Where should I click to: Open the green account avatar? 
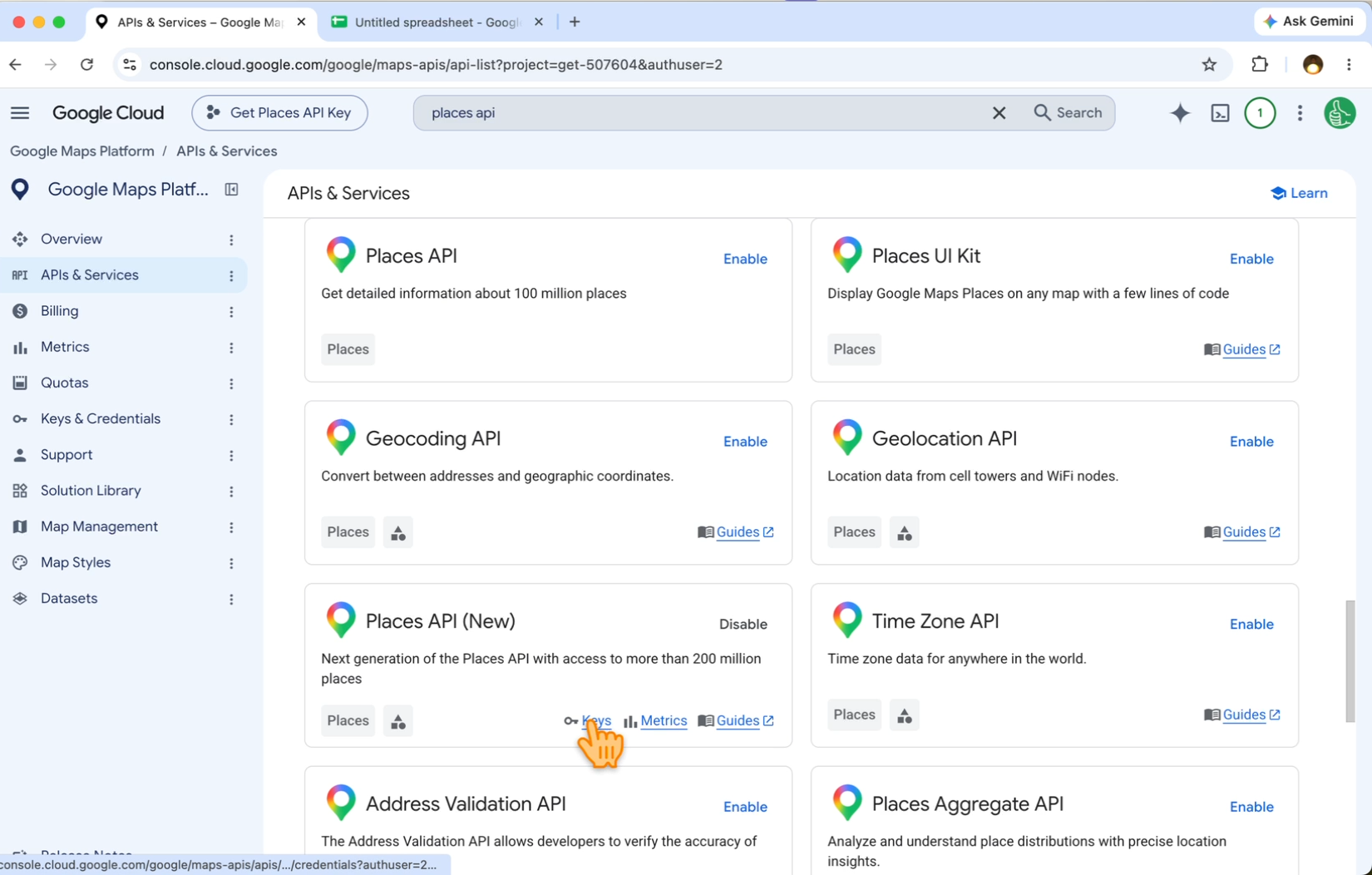(x=1340, y=112)
